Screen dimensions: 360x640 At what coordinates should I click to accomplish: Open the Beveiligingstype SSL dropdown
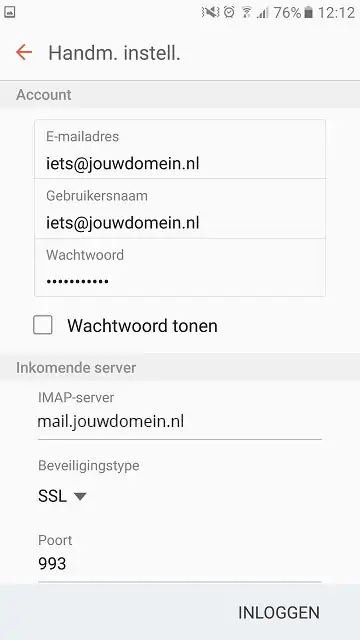(62, 496)
